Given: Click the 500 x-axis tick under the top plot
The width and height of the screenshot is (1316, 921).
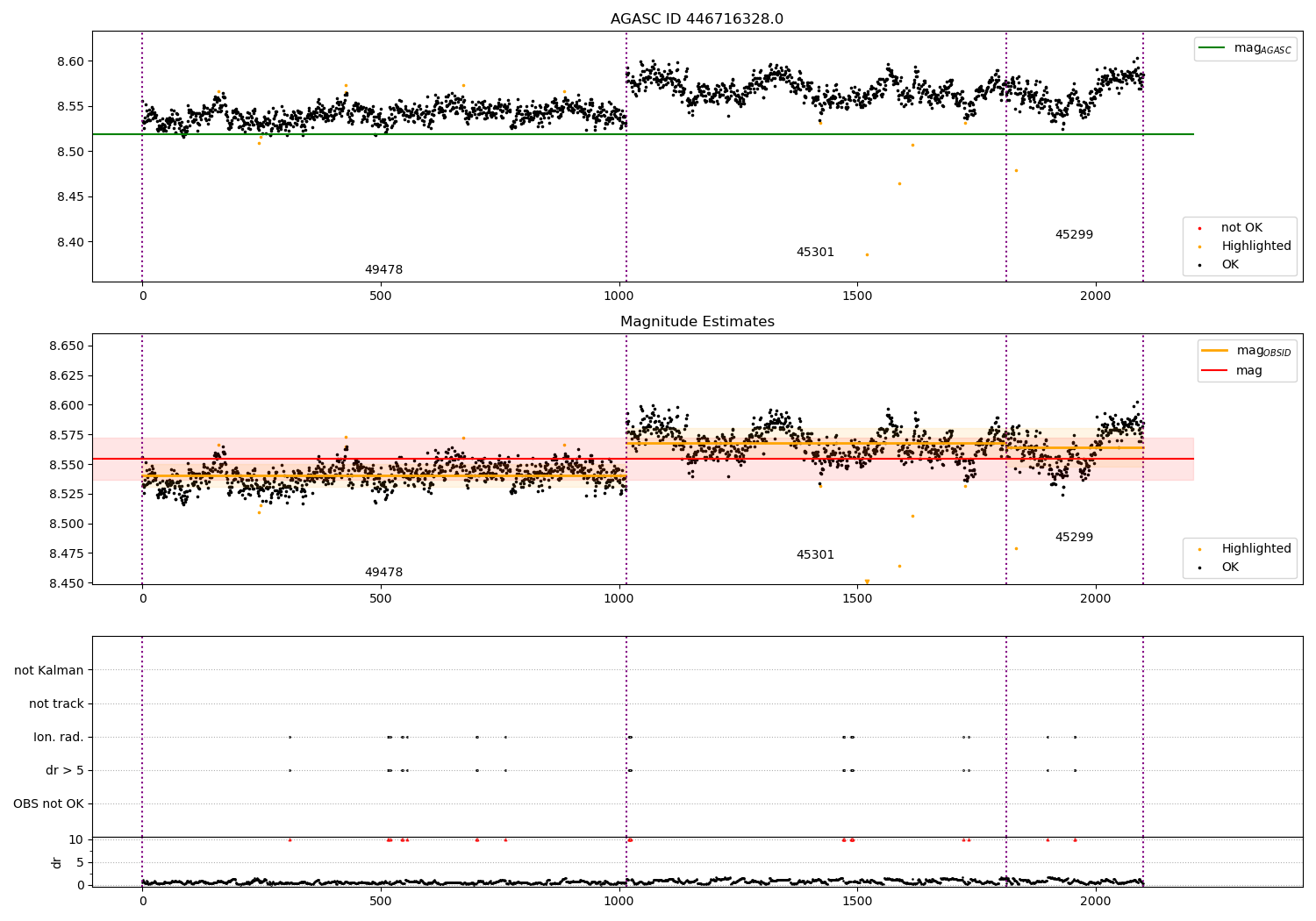Looking at the screenshot, I should point(381,296).
